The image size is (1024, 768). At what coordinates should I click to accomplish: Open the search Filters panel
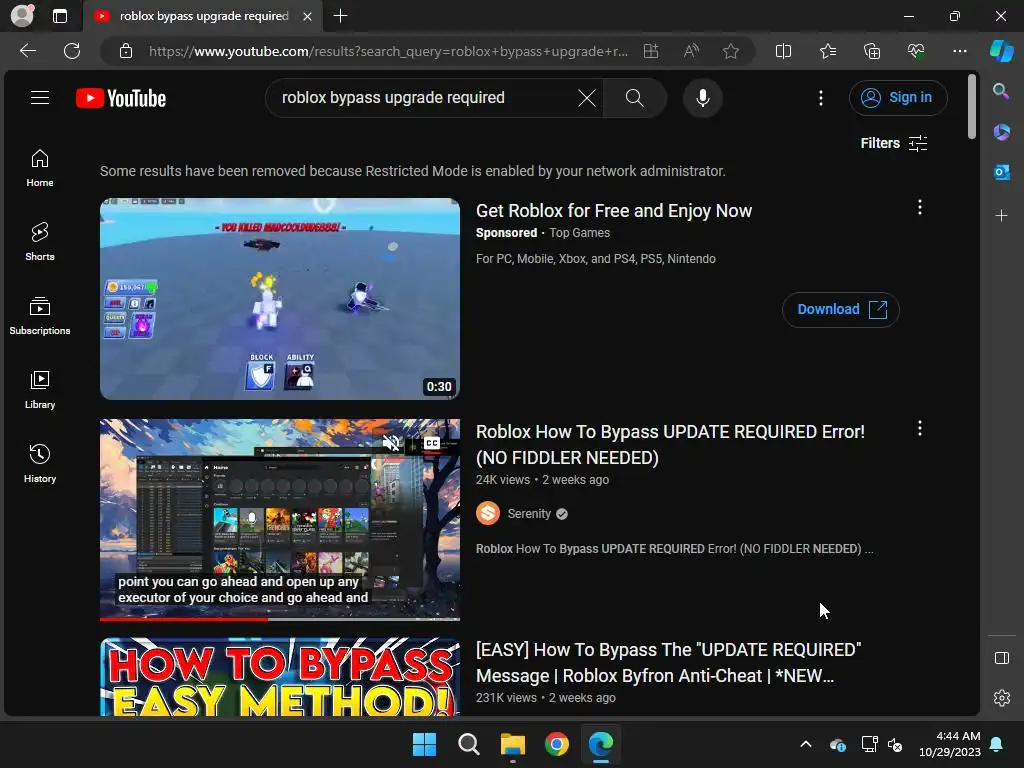click(x=893, y=143)
